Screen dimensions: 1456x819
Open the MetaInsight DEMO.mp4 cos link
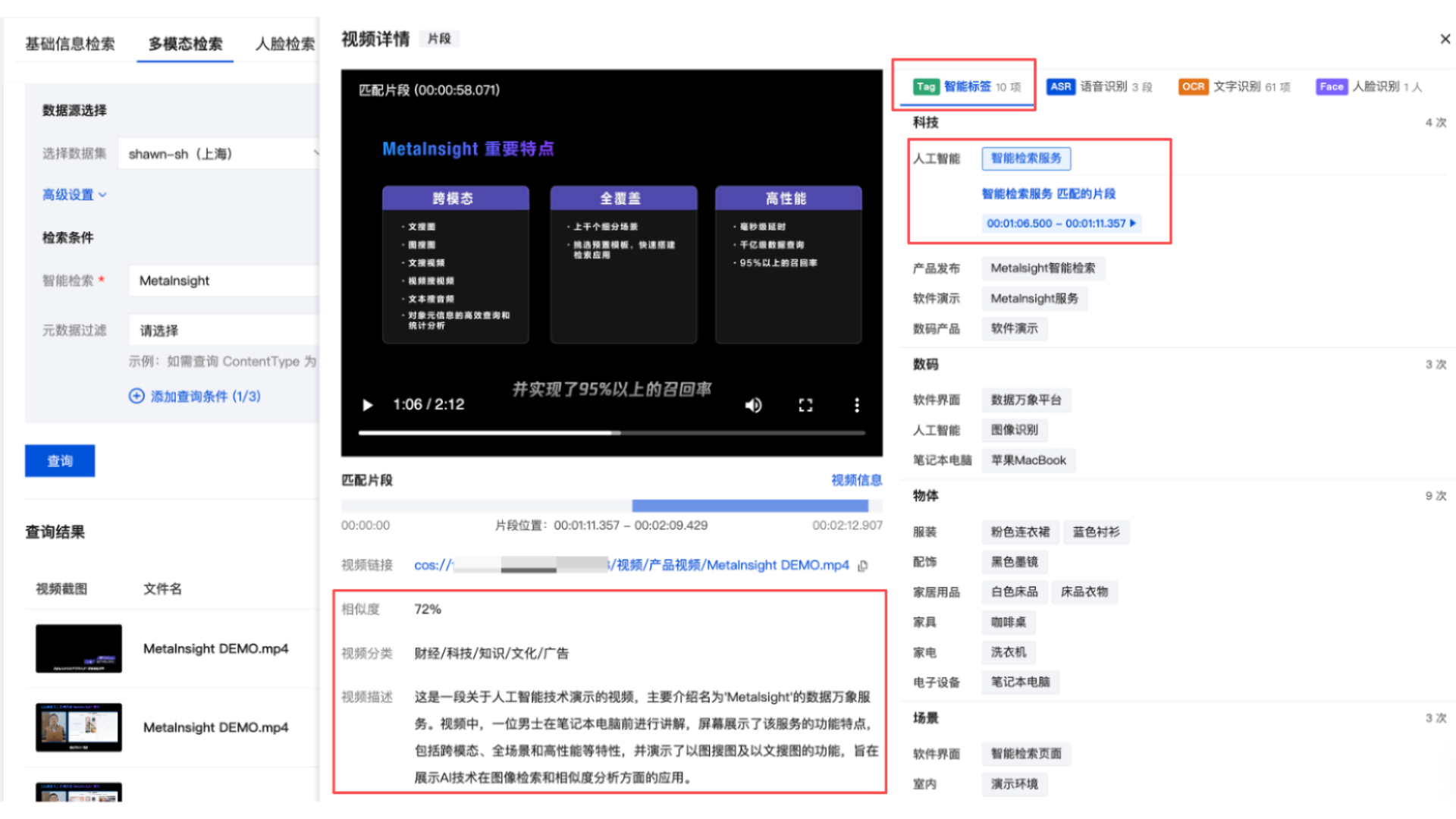pos(632,565)
